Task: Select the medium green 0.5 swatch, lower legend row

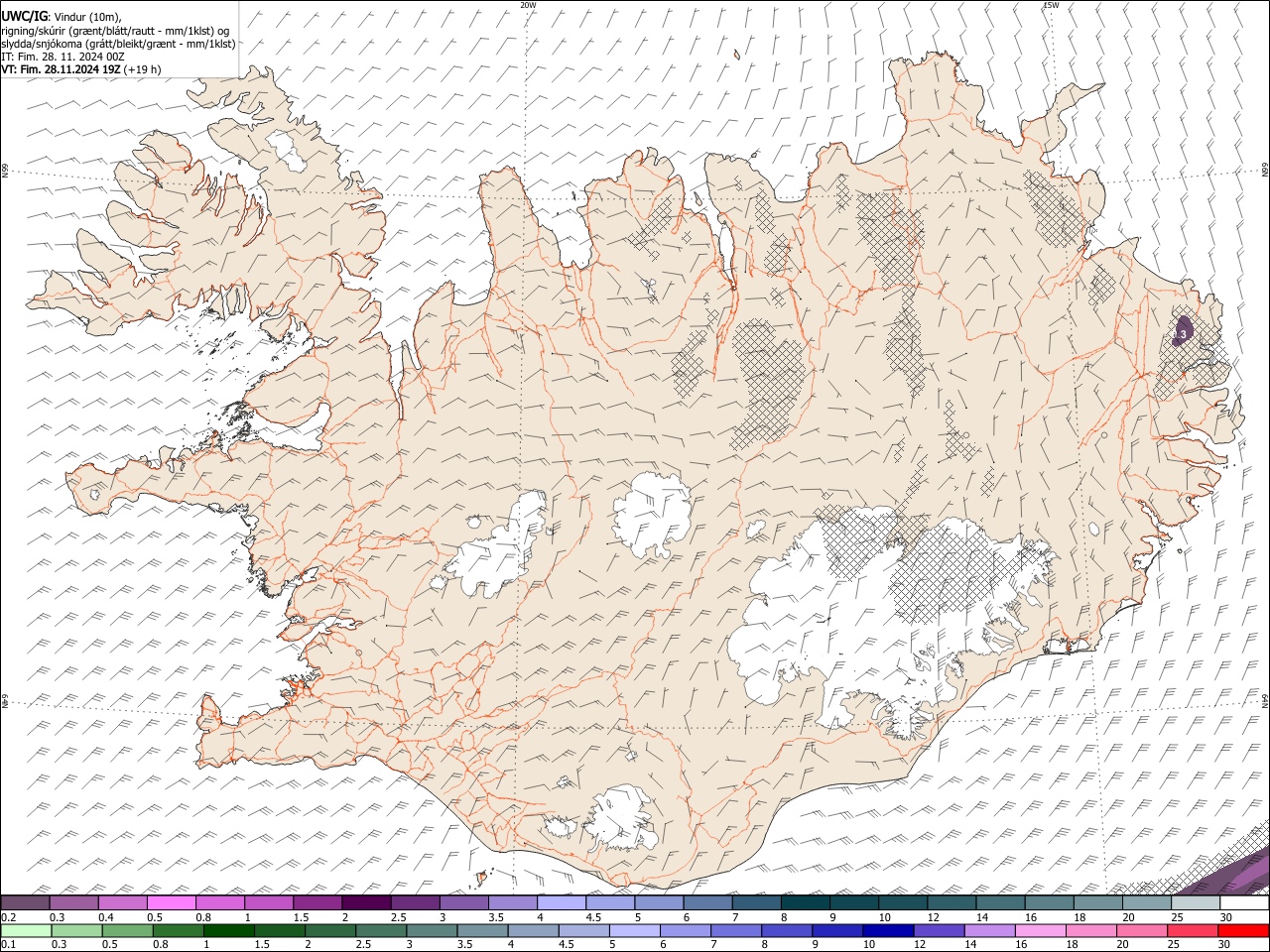Action: point(127,931)
